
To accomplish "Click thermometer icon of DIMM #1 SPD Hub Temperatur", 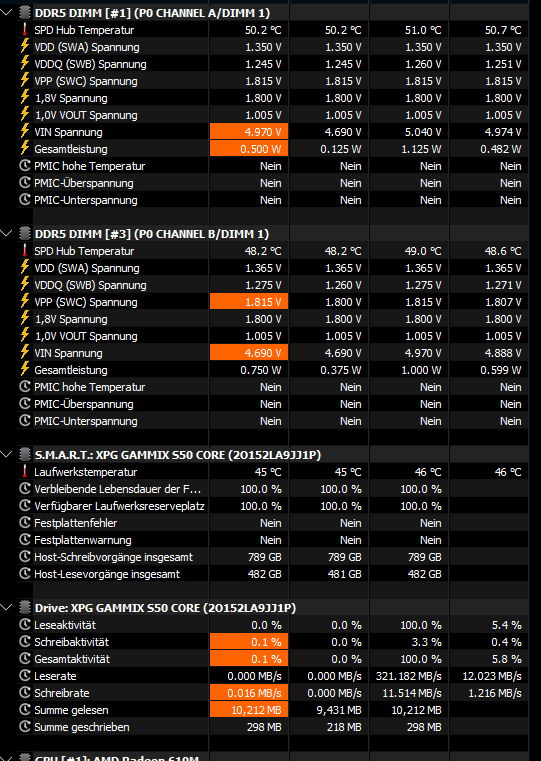I will [x=24, y=30].
